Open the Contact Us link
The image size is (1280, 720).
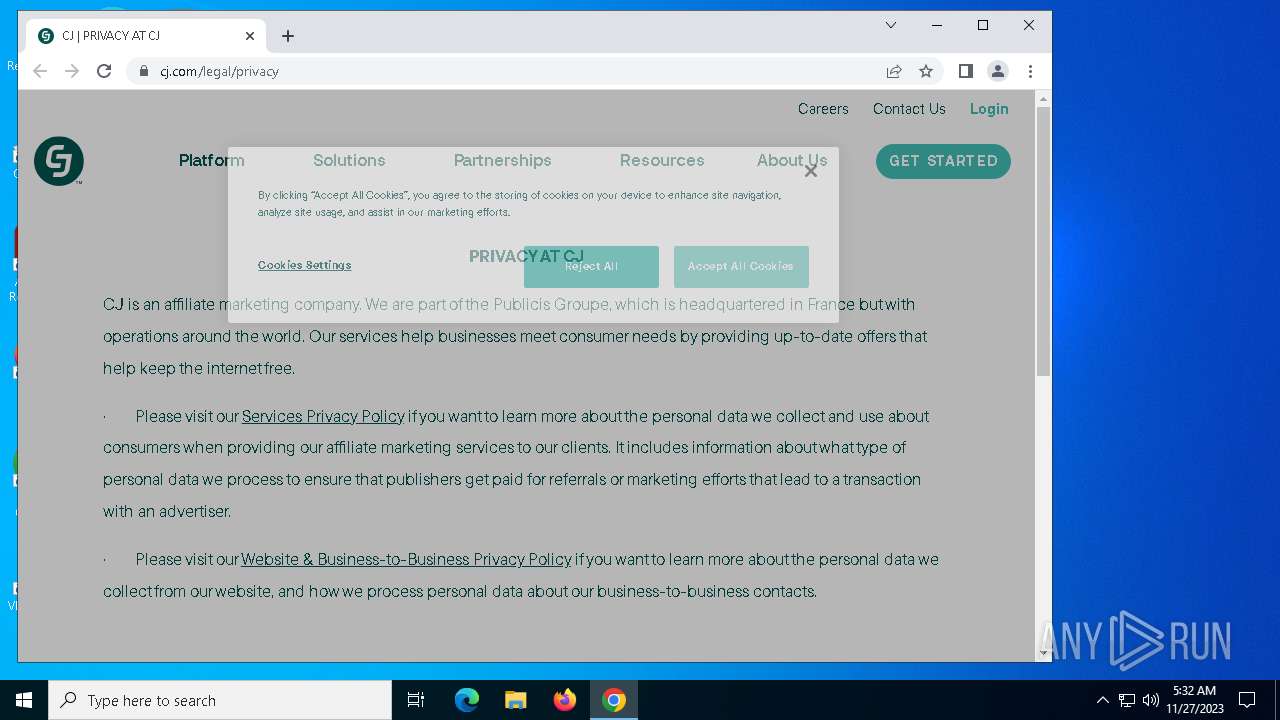(x=909, y=109)
